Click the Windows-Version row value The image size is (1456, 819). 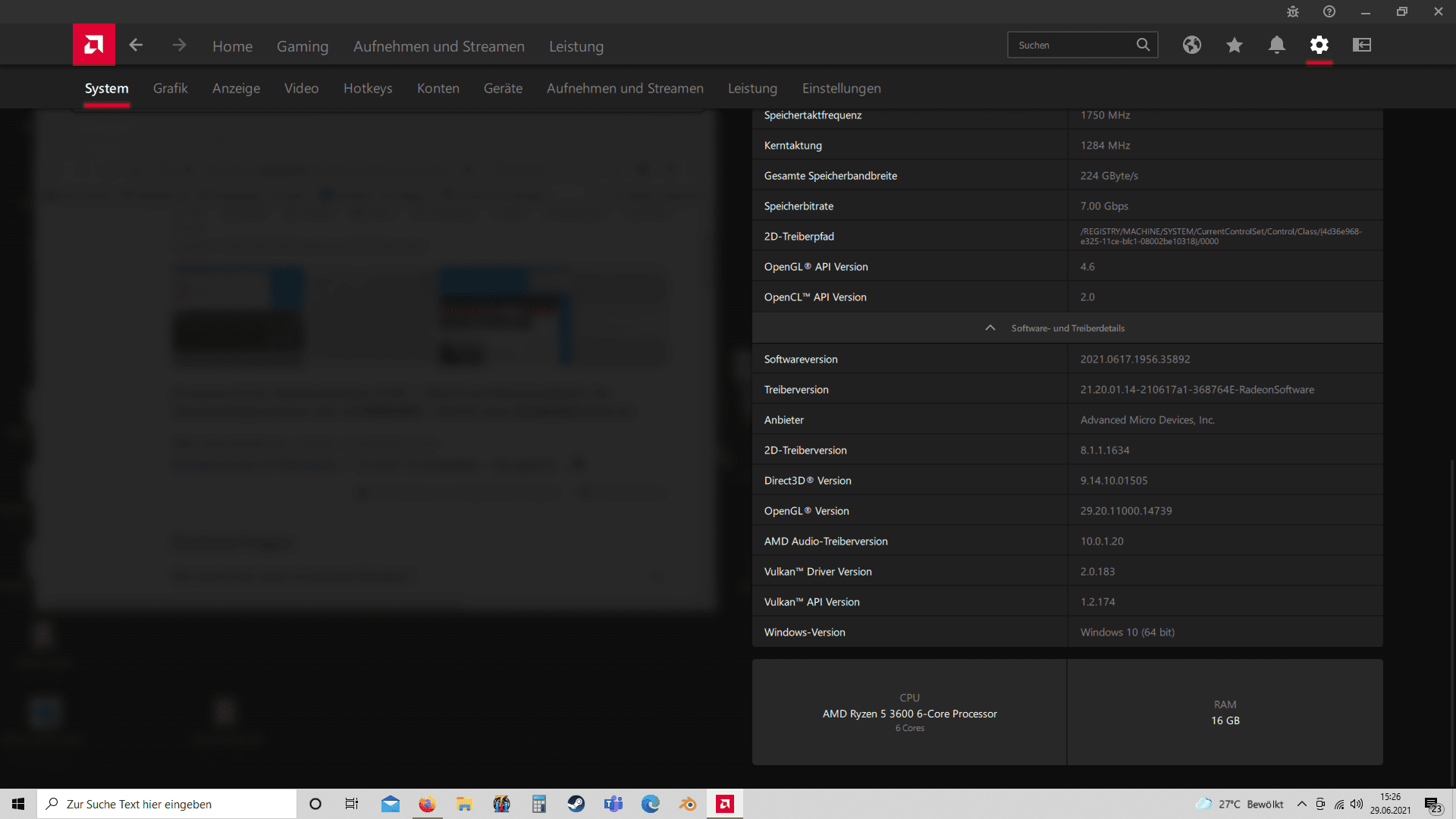[x=1127, y=632]
